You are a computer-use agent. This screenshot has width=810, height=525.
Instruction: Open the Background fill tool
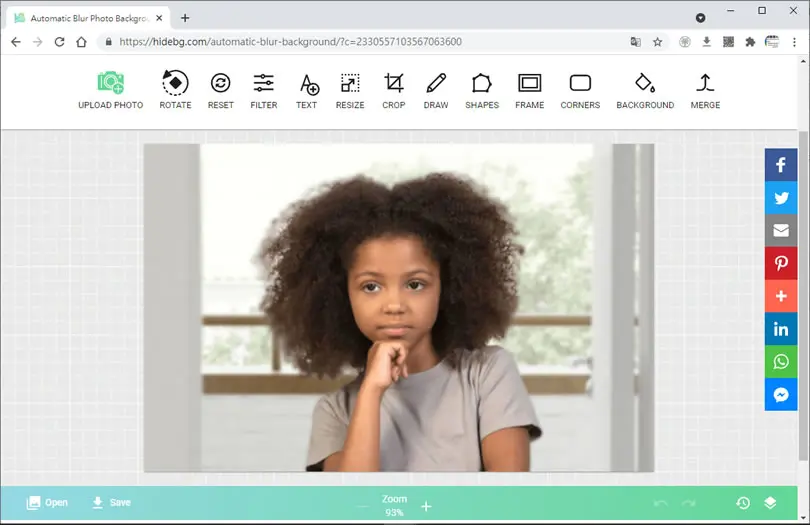pos(645,83)
